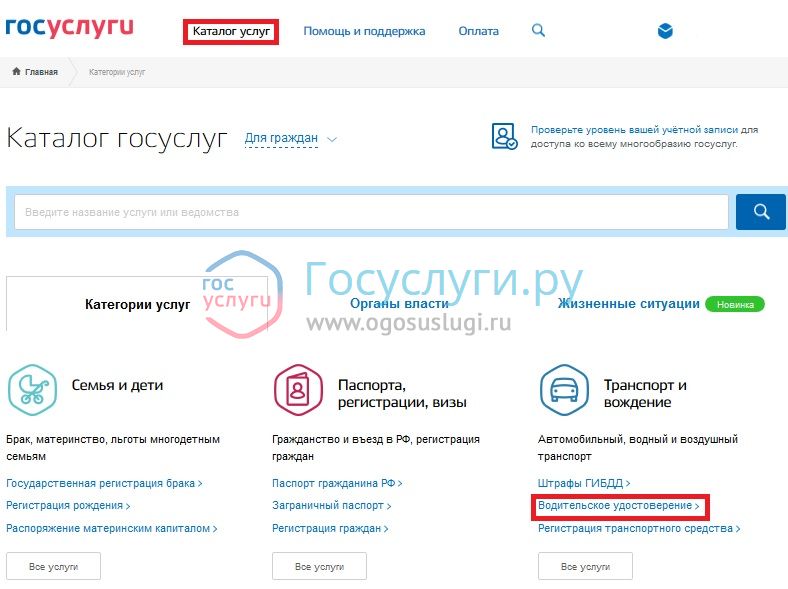Expand the Для граждан dropdown
Image resolution: width=788 pixels, height=589 pixels.
click(x=281, y=138)
